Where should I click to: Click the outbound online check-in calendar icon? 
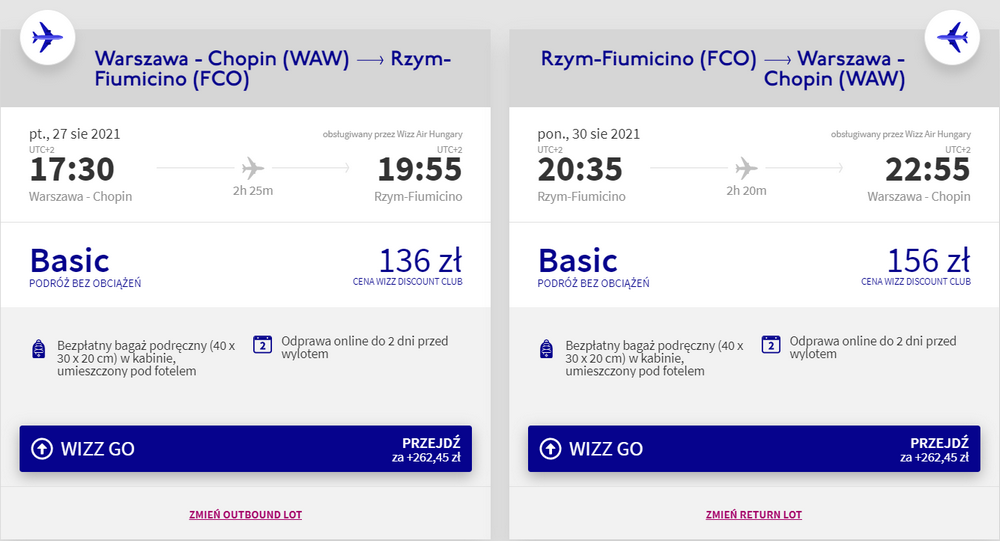coord(263,345)
